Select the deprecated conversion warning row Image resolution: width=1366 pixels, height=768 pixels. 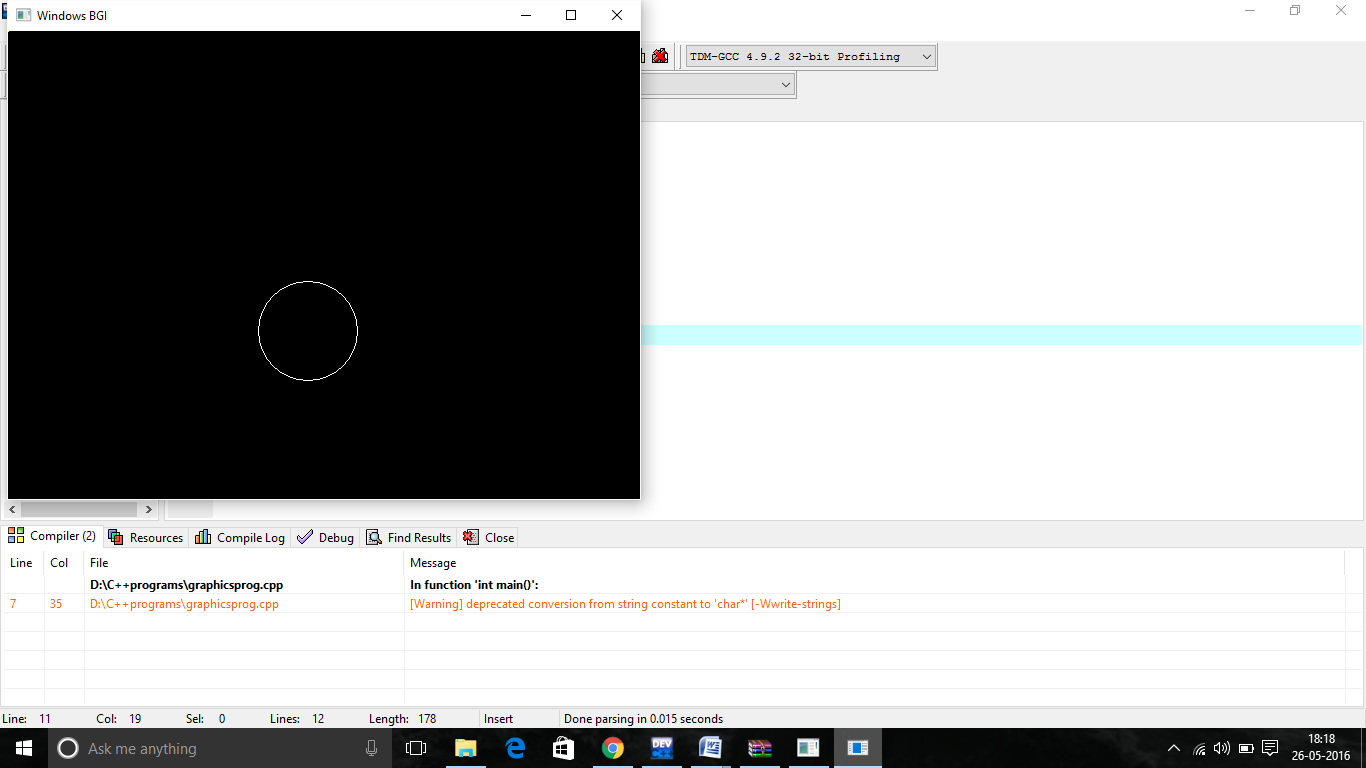(x=674, y=604)
